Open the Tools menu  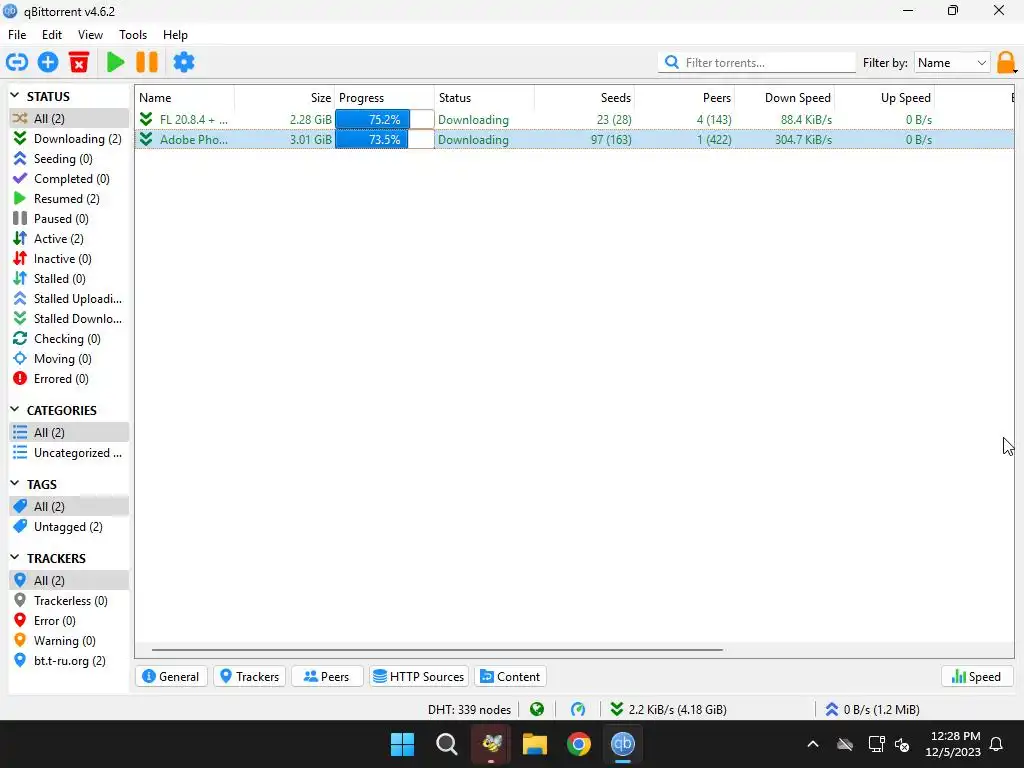tap(133, 35)
